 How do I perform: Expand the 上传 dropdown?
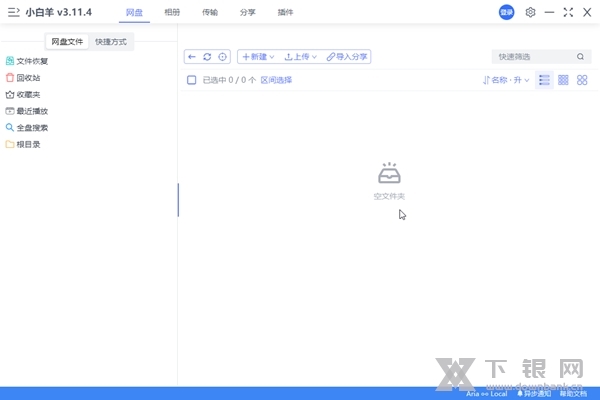301,57
